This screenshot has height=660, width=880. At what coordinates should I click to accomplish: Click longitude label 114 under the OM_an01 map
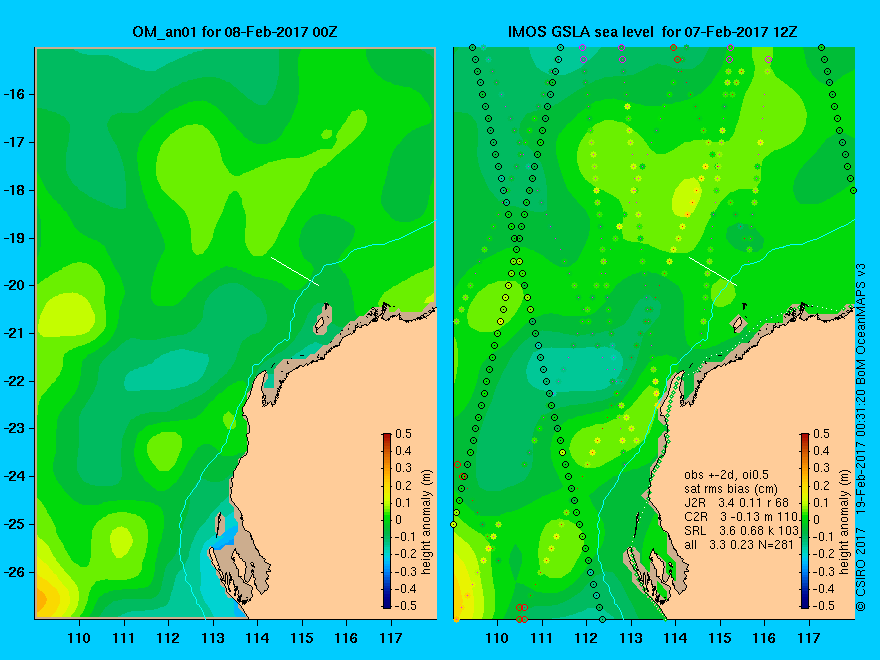point(257,638)
